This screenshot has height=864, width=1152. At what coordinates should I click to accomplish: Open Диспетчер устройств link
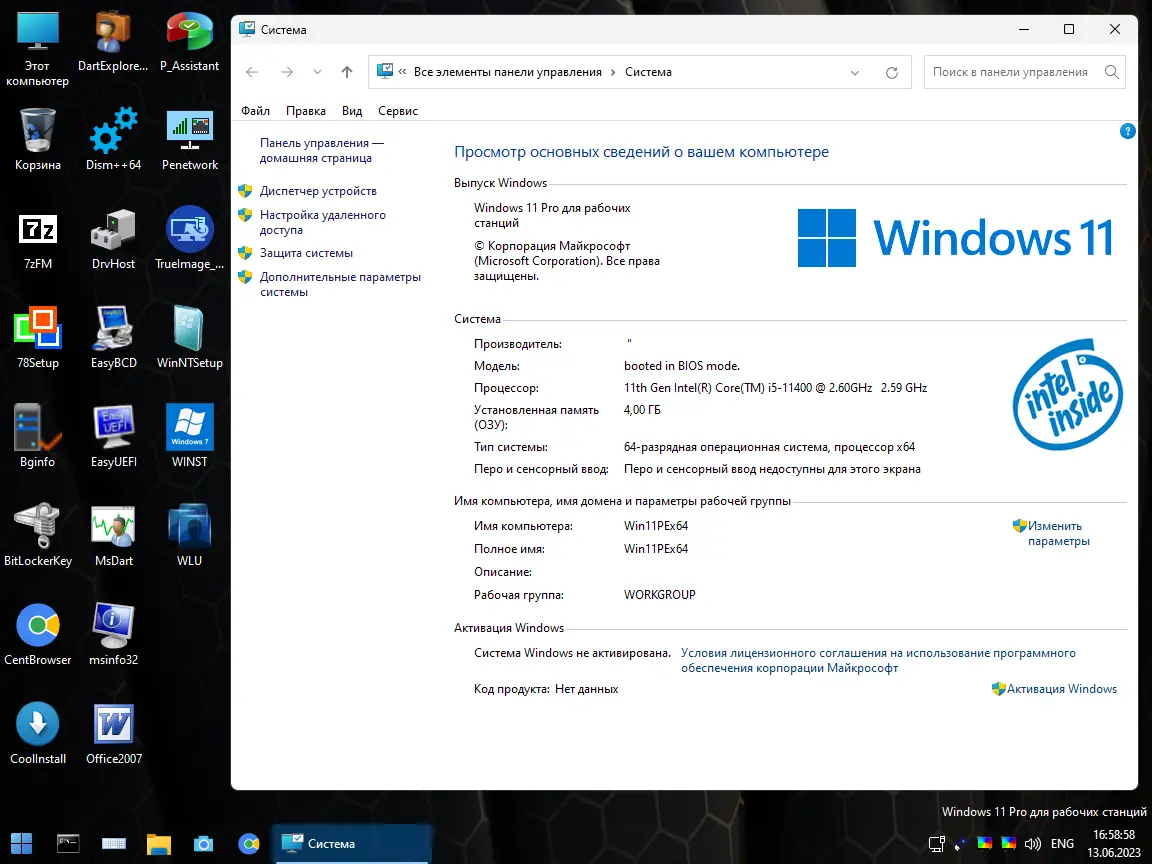[x=317, y=191]
